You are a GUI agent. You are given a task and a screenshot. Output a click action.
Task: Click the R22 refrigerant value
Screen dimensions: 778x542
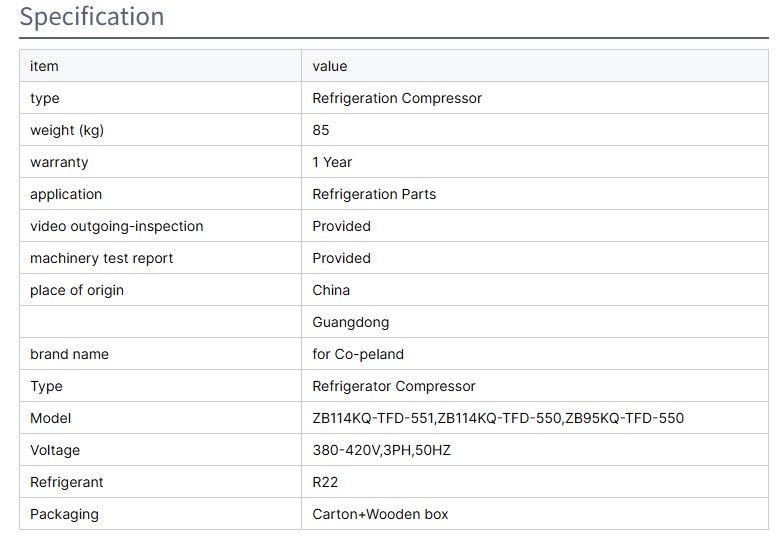325,482
